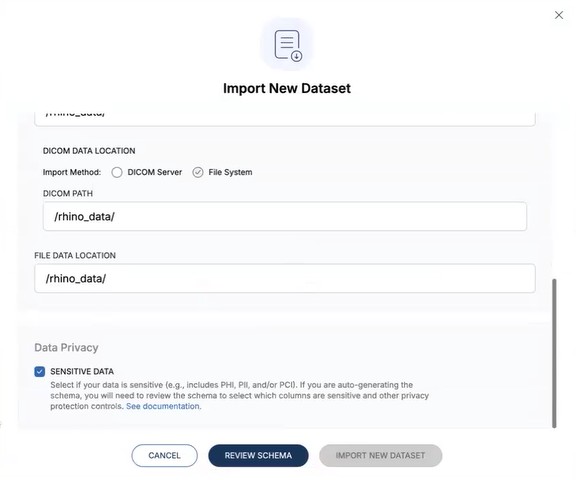This screenshot has height=480, width=576.
Task: Click the CANCEL button
Action: pyautogui.click(x=165, y=455)
